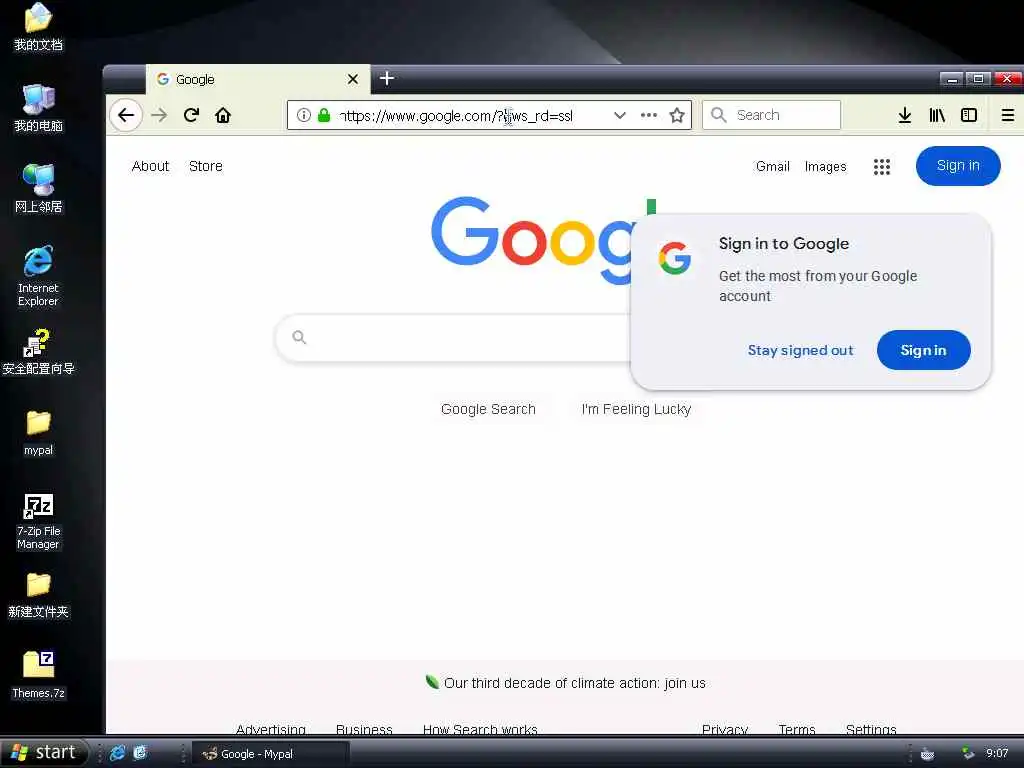Go back with the browser back arrow
The height and width of the screenshot is (768, 1024).
point(125,116)
